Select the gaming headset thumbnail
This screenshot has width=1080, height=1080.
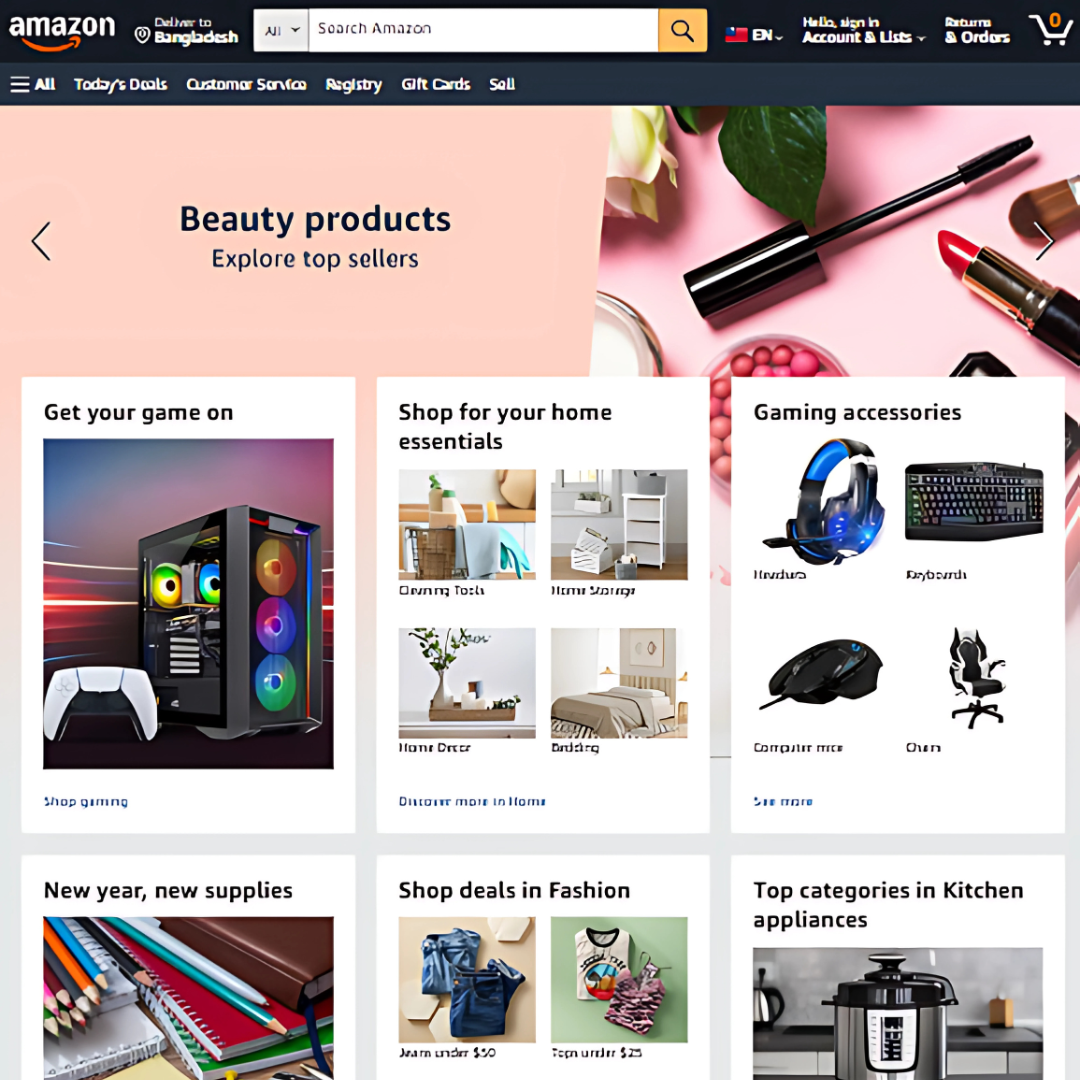(822, 501)
